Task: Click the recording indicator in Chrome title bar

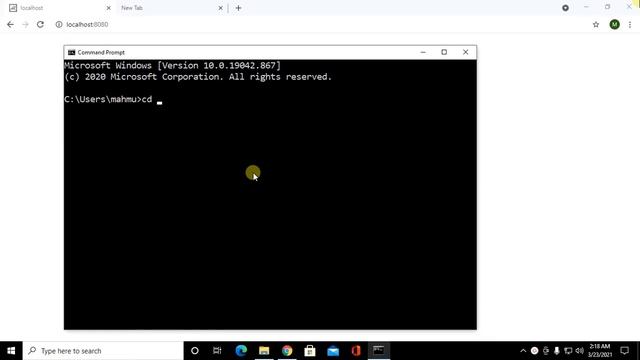Action: click(565, 8)
